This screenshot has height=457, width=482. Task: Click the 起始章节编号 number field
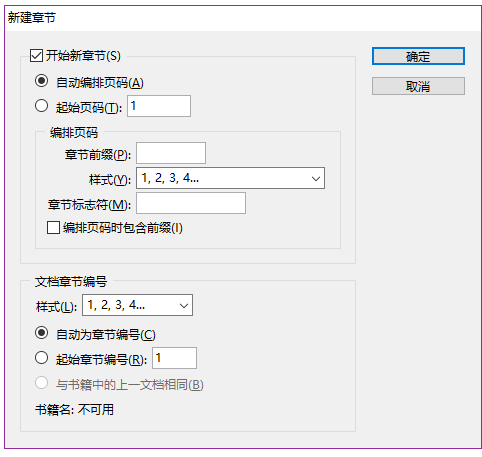(174, 358)
